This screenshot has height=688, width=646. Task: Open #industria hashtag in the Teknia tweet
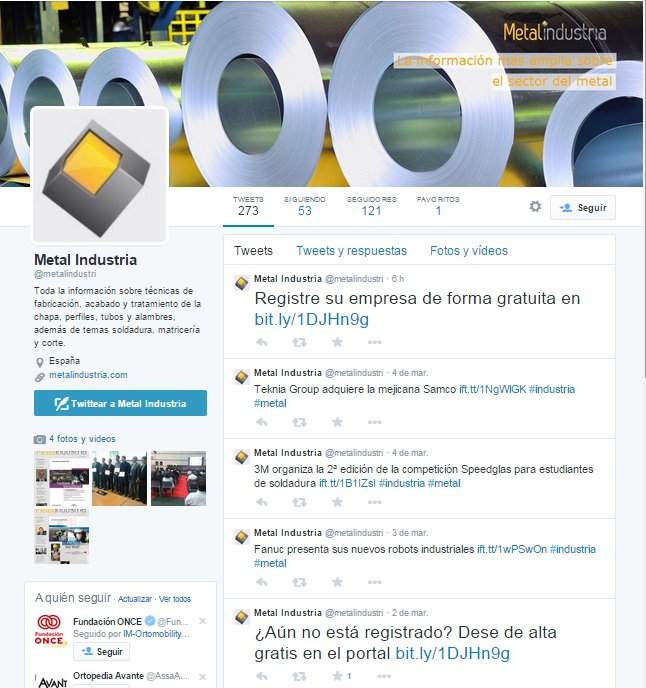552,389
